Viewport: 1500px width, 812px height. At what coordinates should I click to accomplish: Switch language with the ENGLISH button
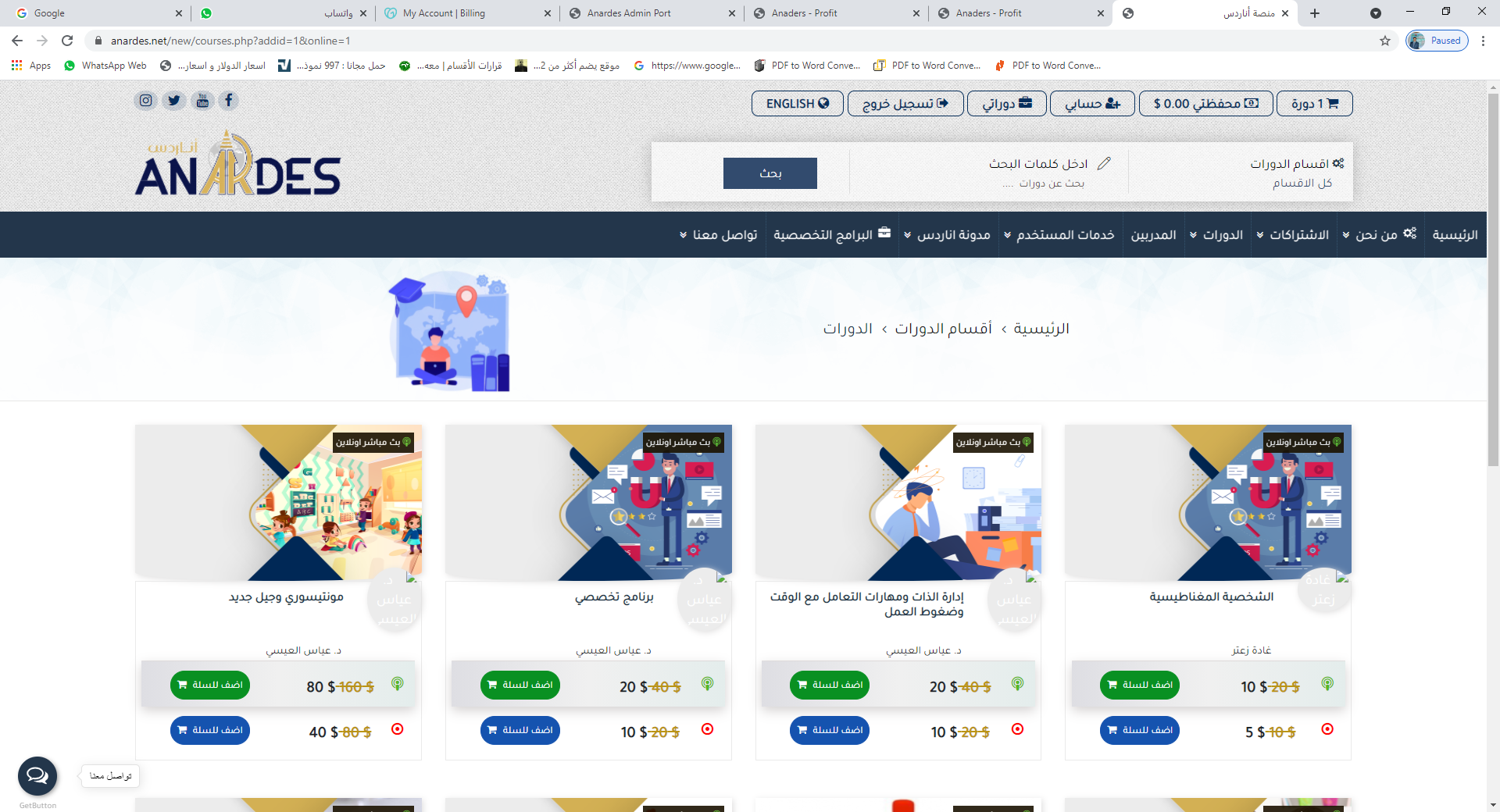(x=798, y=104)
